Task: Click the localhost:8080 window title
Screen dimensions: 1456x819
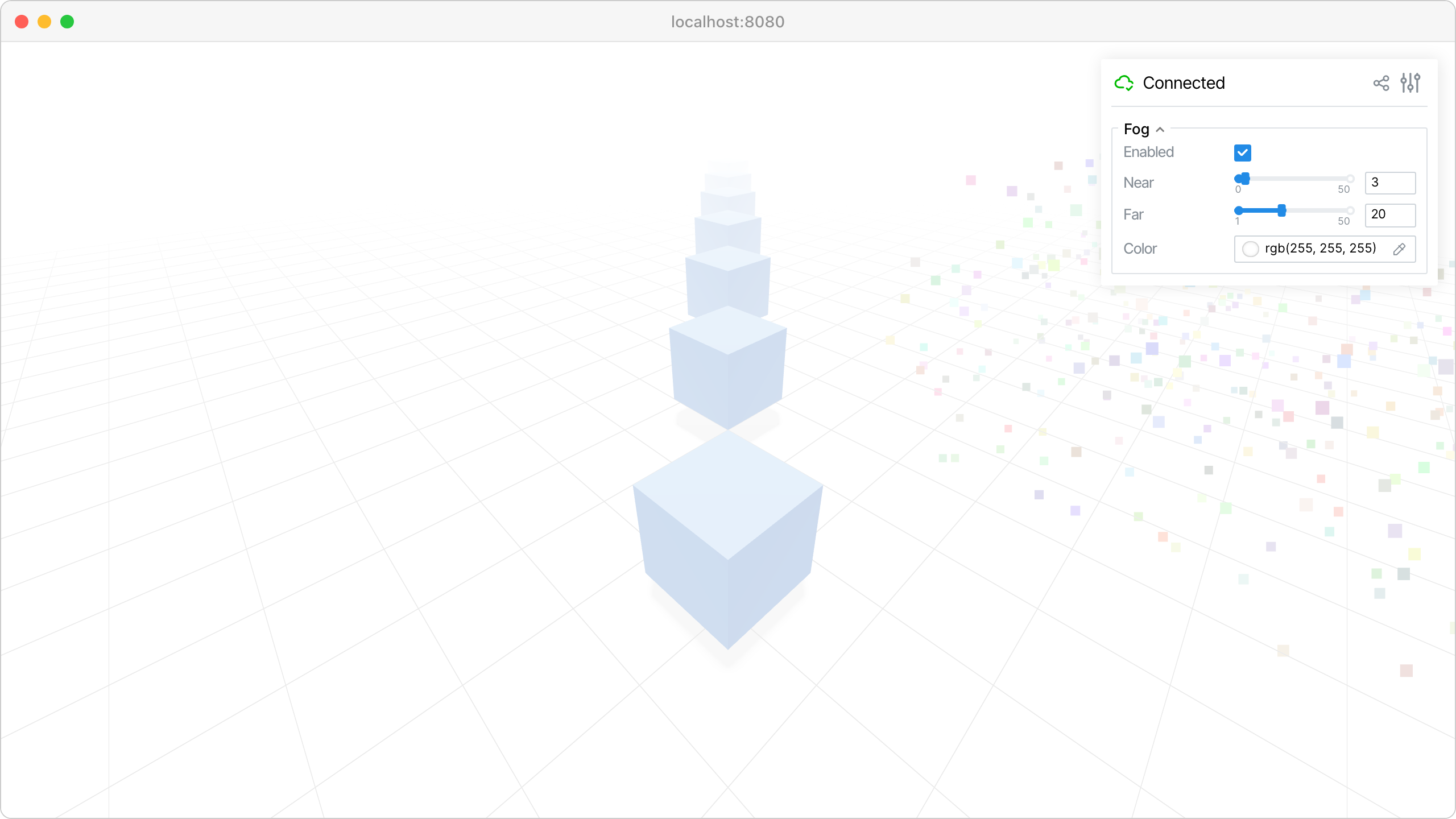Action: pos(727,22)
